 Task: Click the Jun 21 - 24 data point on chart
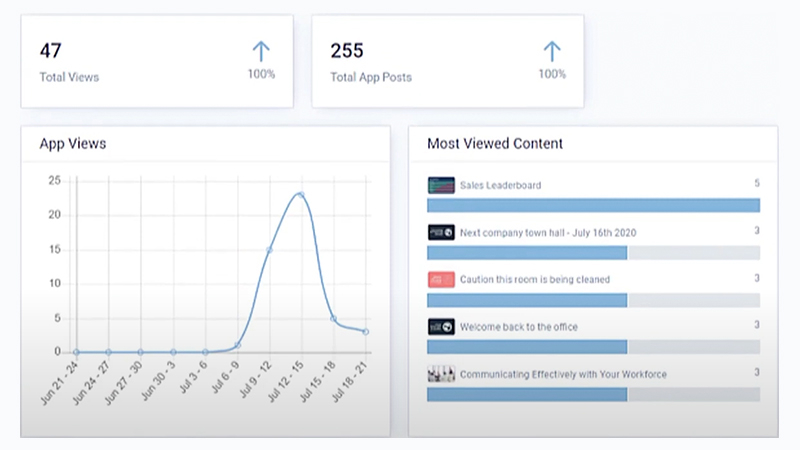[76, 352]
